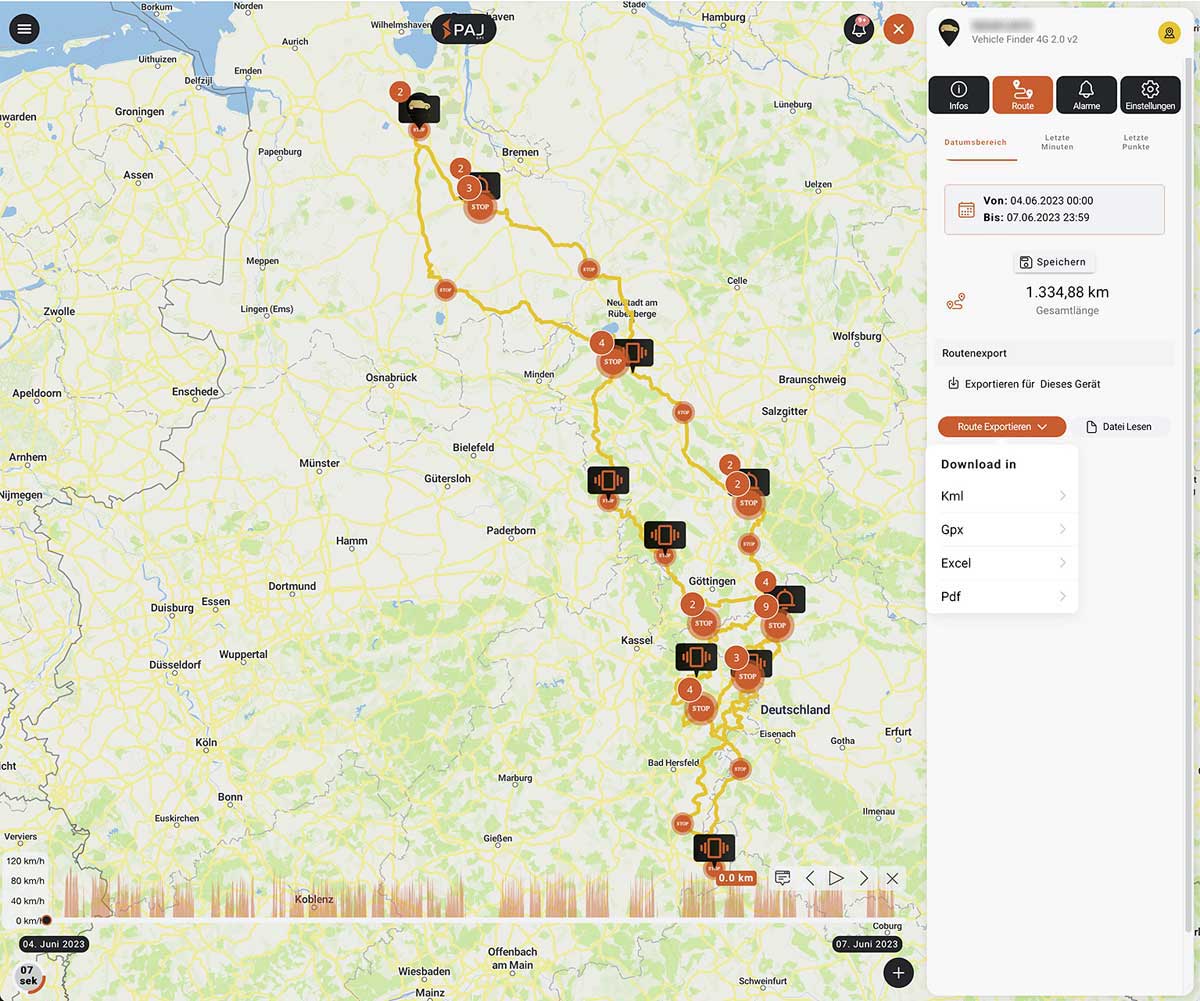Open notifications via the top bell icon
The height and width of the screenshot is (1001, 1200).
pos(858,29)
